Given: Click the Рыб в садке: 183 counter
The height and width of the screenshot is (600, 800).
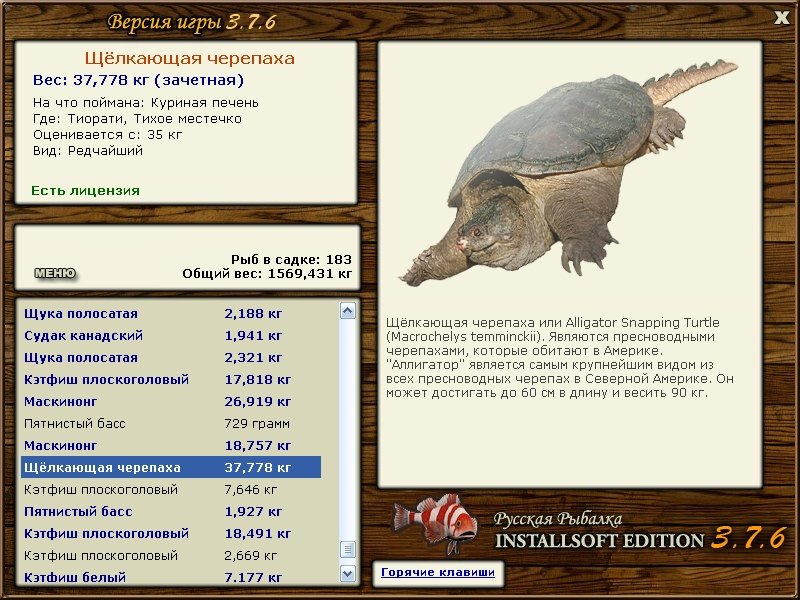Looking at the screenshot, I should pos(291,259).
